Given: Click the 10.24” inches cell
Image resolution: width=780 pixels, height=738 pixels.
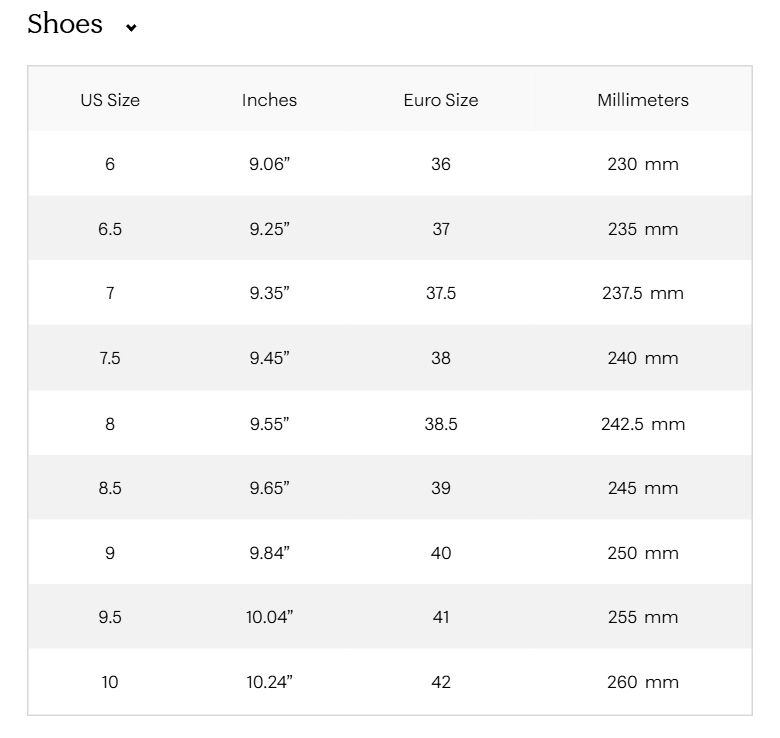Looking at the screenshot, I should (269, 682).
